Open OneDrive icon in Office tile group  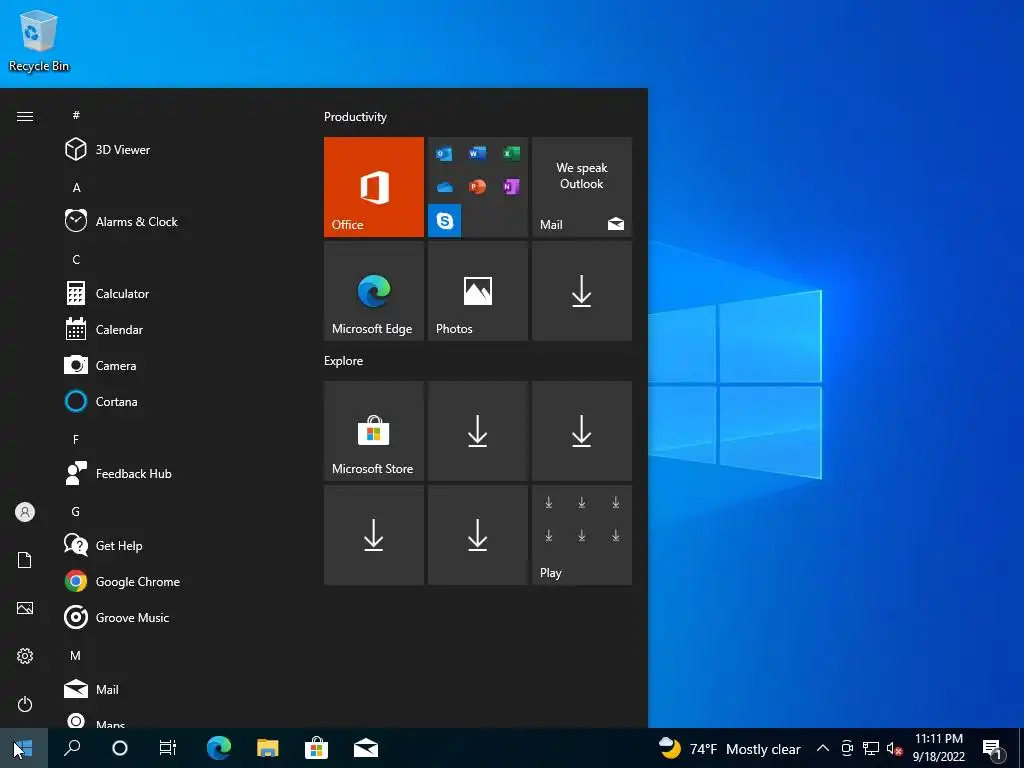pyautogui.click(x=444, y=187)
